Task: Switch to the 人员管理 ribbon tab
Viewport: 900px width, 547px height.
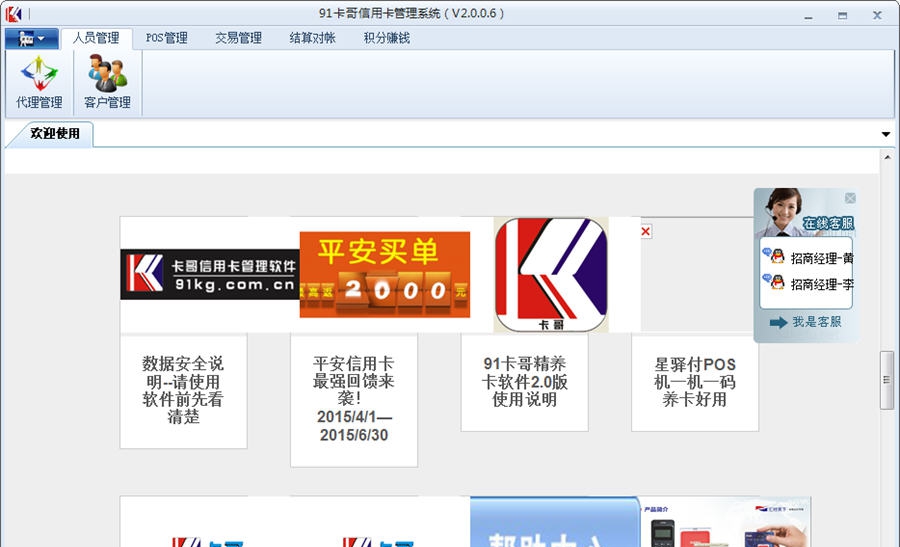Action: click(x=96, y=38)
